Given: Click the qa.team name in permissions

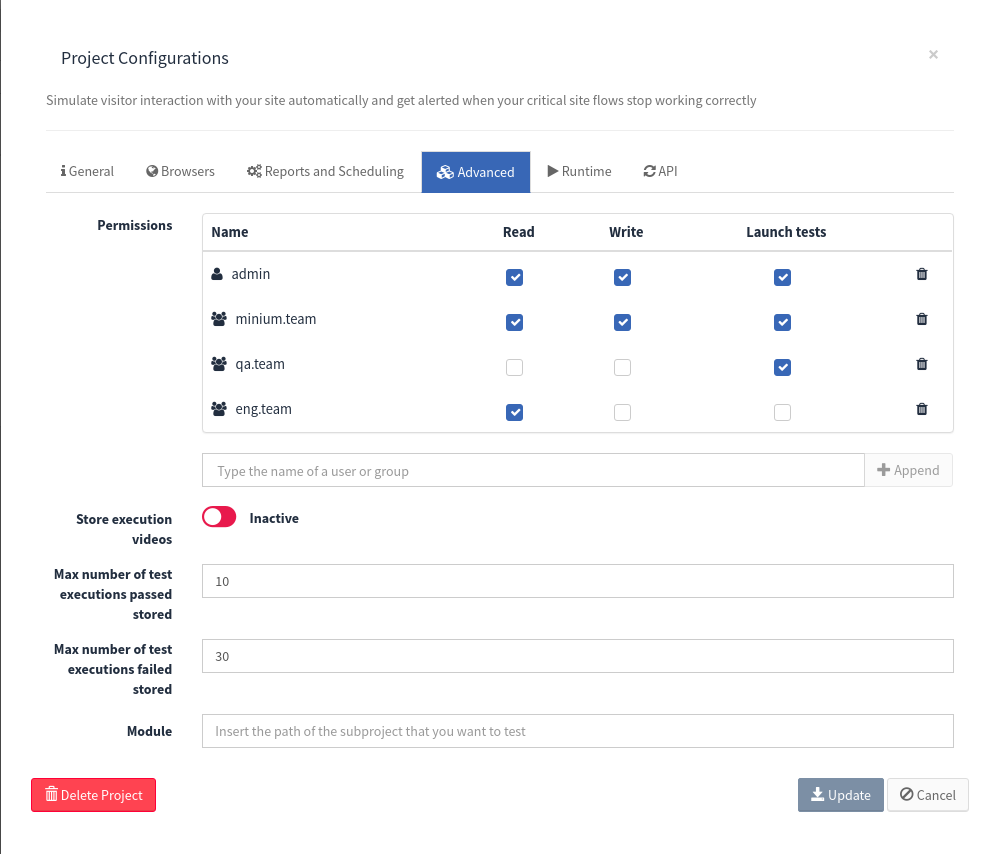Looking at the screenshot, I should 260,365.
